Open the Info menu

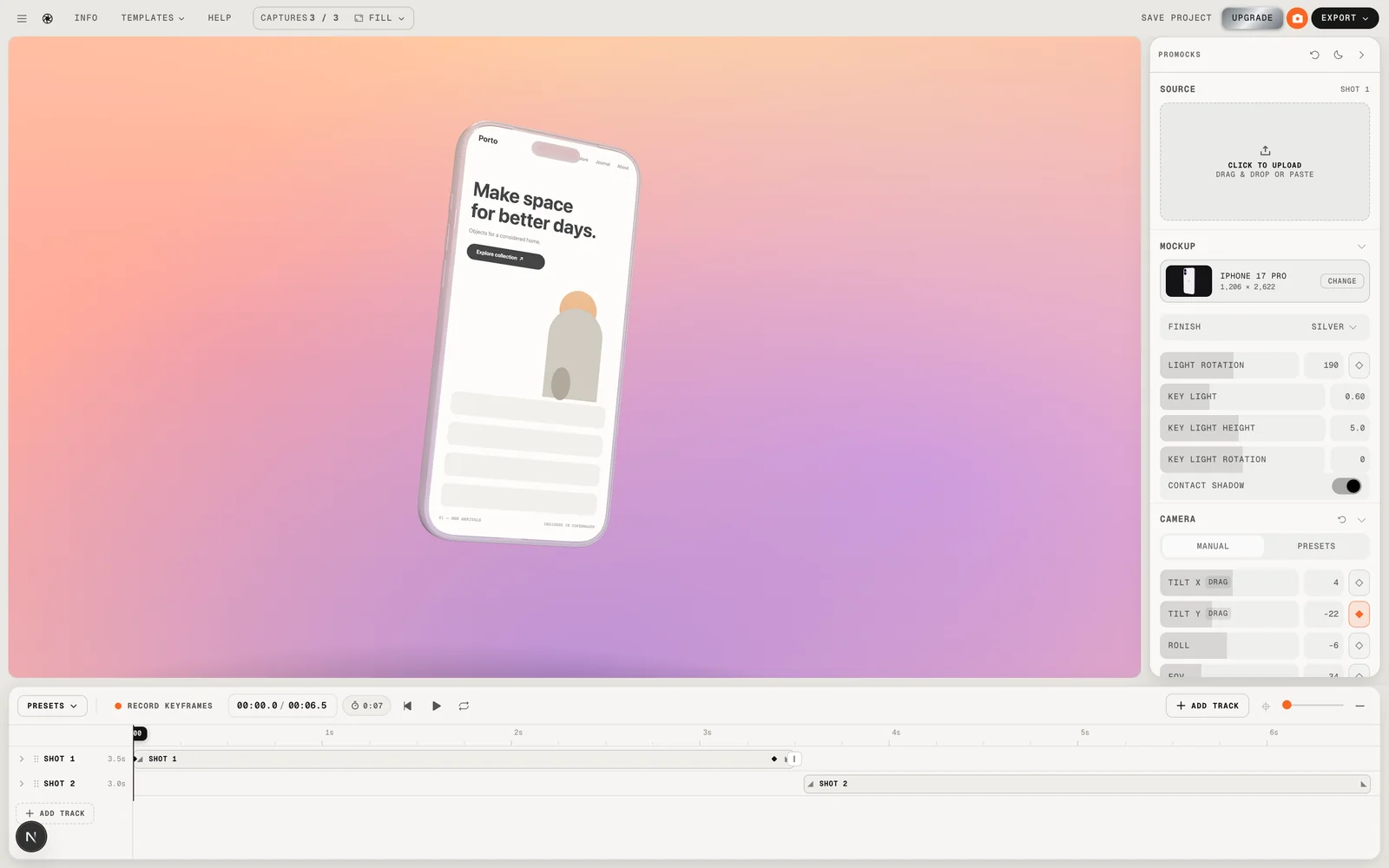(86, 18)
